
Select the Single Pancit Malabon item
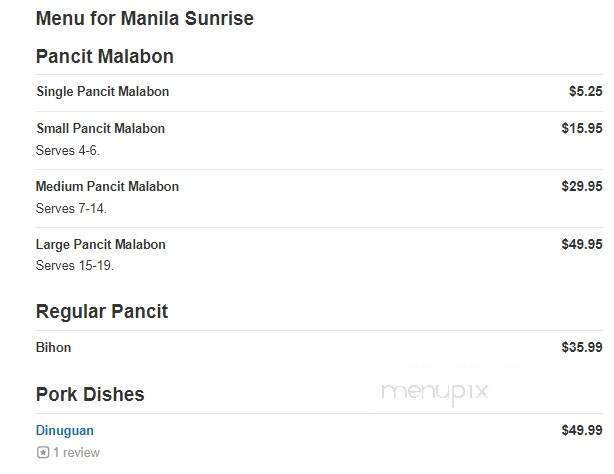[103, 92]
